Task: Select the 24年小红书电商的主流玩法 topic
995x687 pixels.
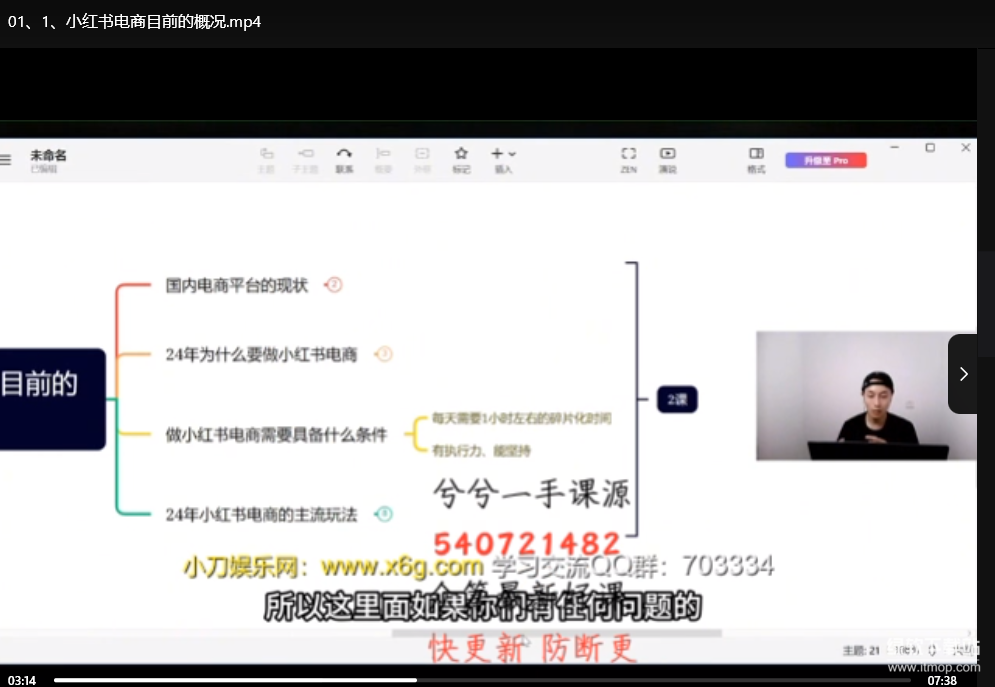Action: 261,514
